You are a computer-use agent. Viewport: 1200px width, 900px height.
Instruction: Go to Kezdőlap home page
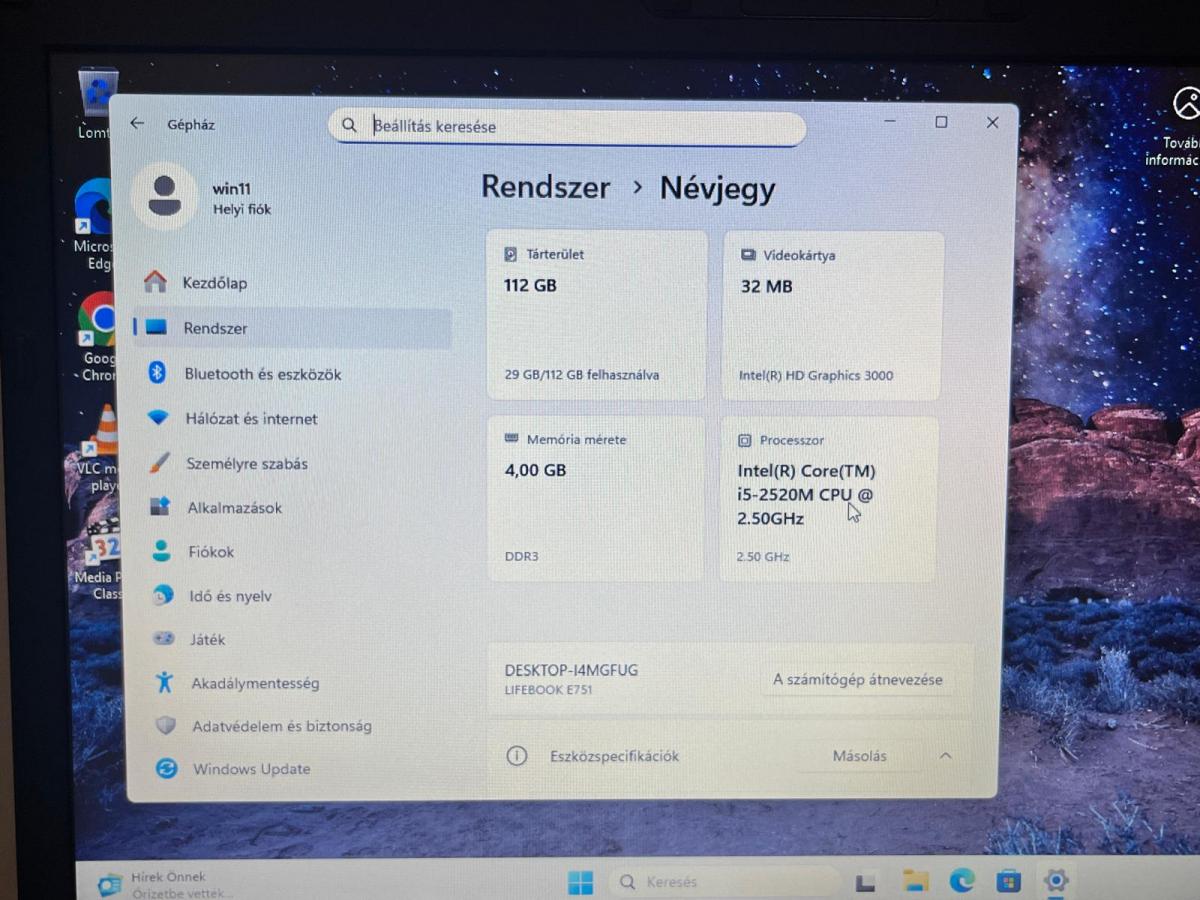214,283
